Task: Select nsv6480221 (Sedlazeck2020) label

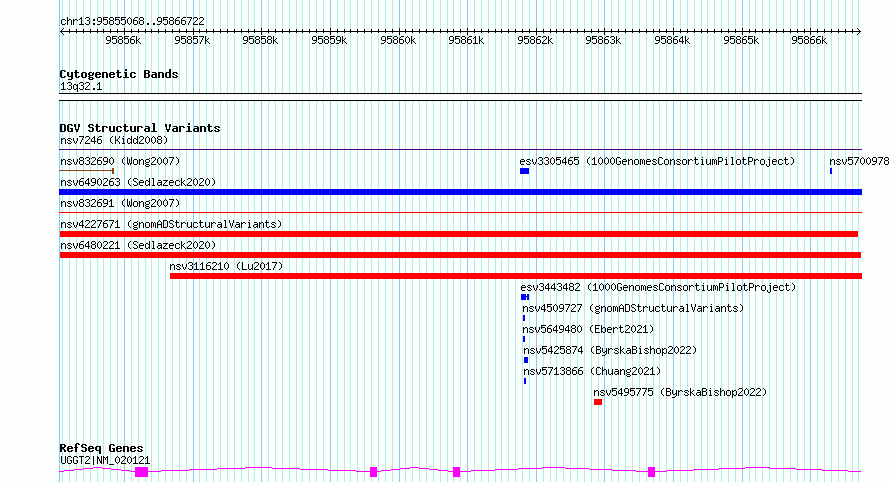Action: (x=138, y=245)
